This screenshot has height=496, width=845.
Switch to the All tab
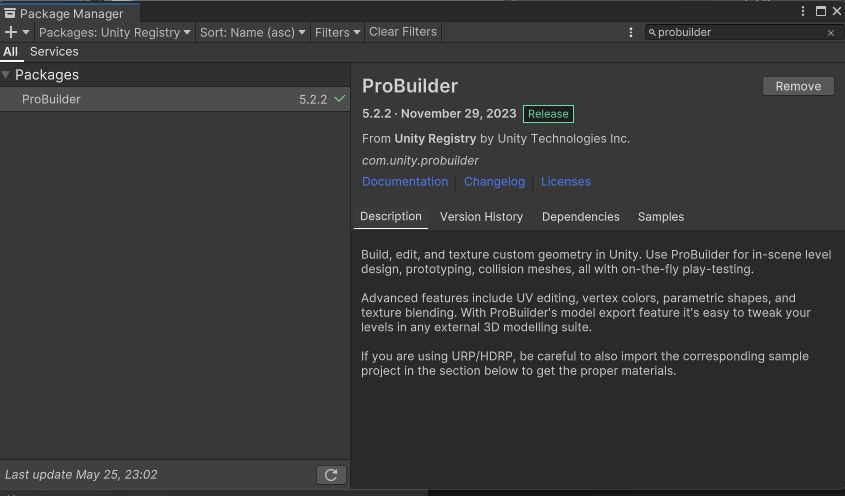[x=10, y=52]
